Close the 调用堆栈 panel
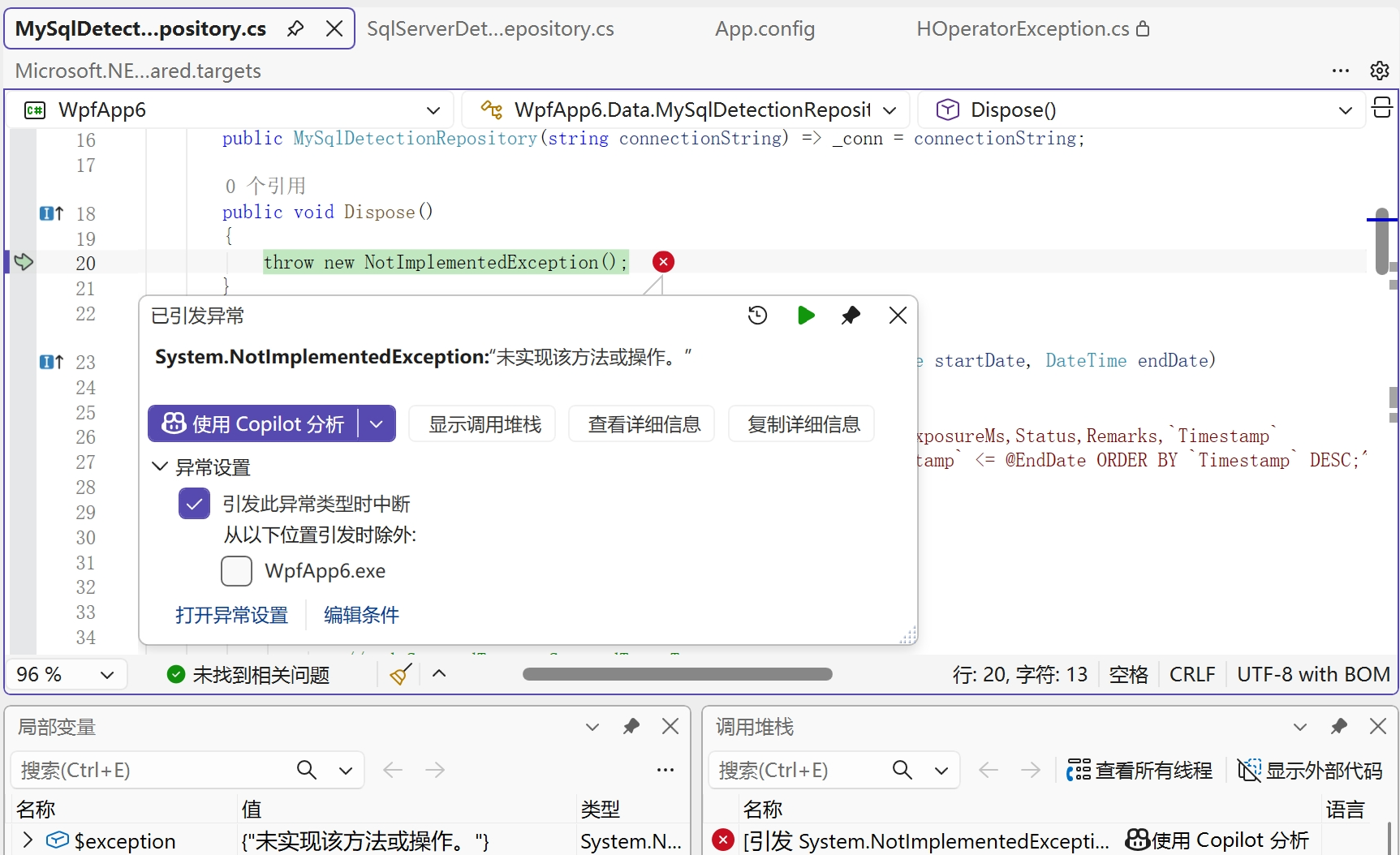Viewport: 1400px width, 855px height. click(1378, 727)
